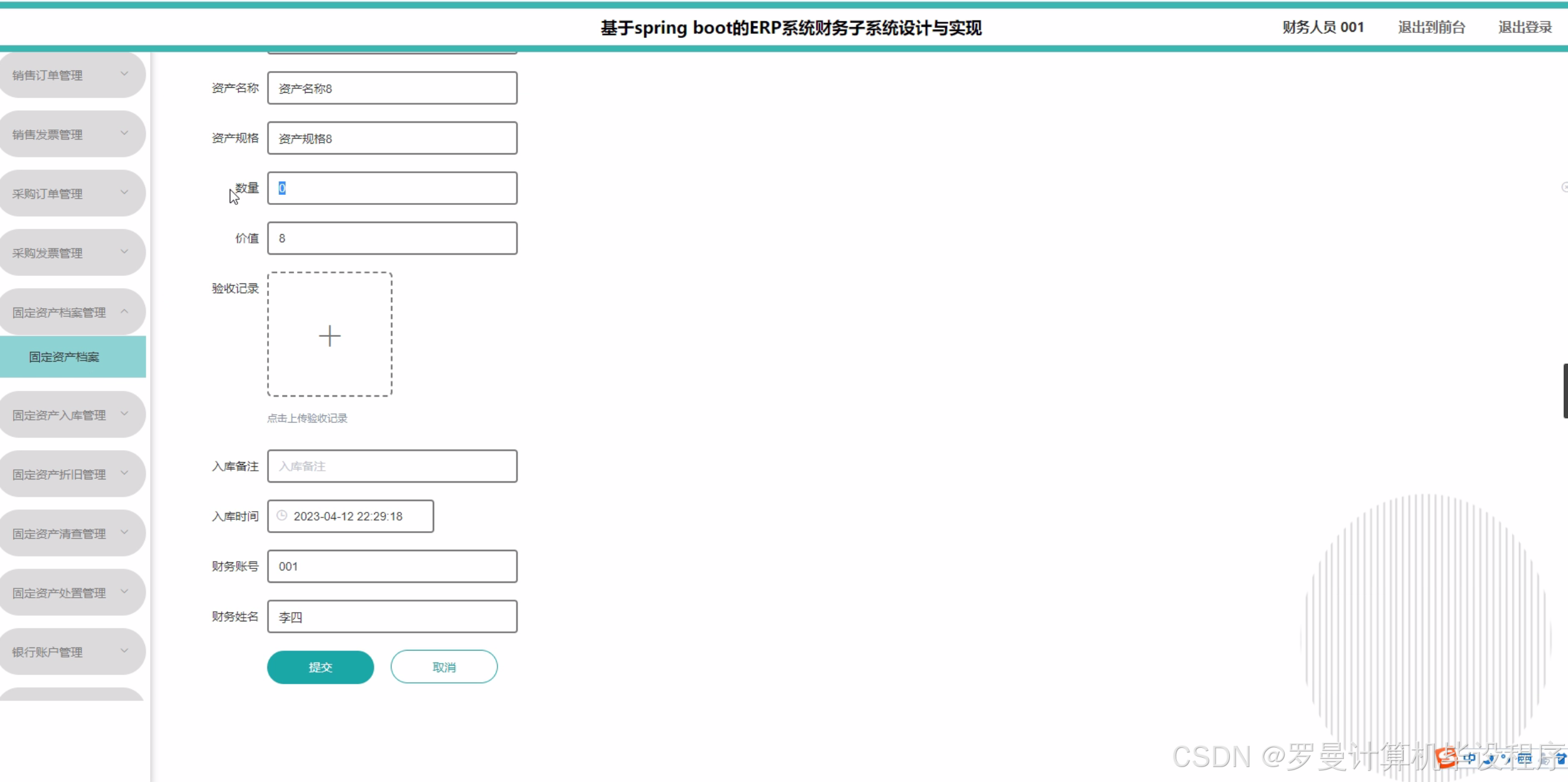Image resolution: width=1568 pixels, height=782 pixels.
Task: Expand 固定资产折旧管理 menu
Action: (x=72, y=474)
